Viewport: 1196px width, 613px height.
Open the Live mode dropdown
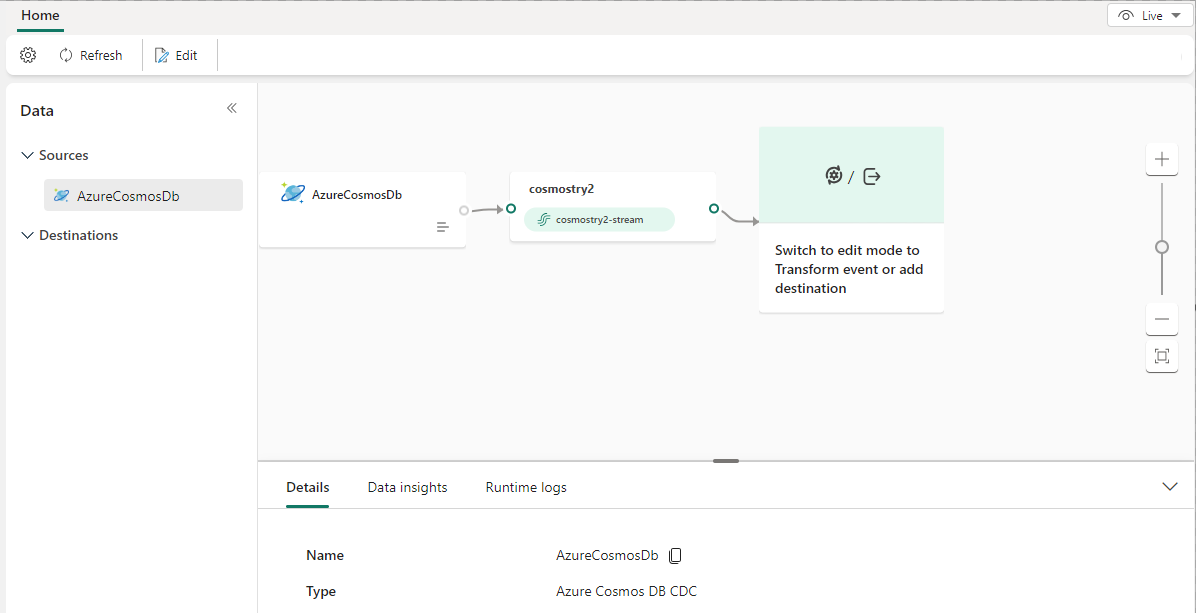1175,14
